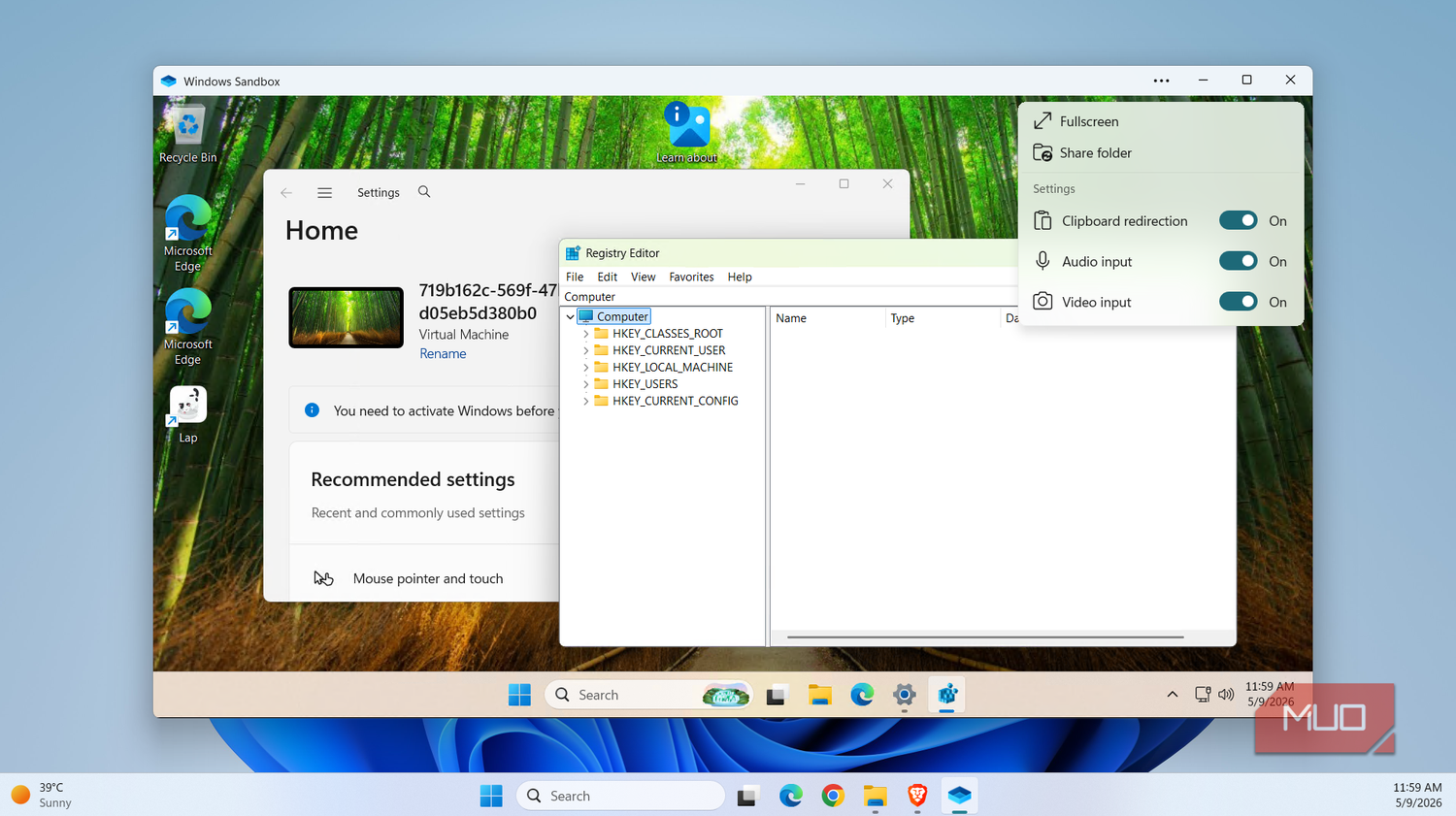Image resolution: width=1456 pixels, height=816 pixels.
Task: Click the clipboard icon beside Clipboard redirection
Action: click(x=1042, y=221)
